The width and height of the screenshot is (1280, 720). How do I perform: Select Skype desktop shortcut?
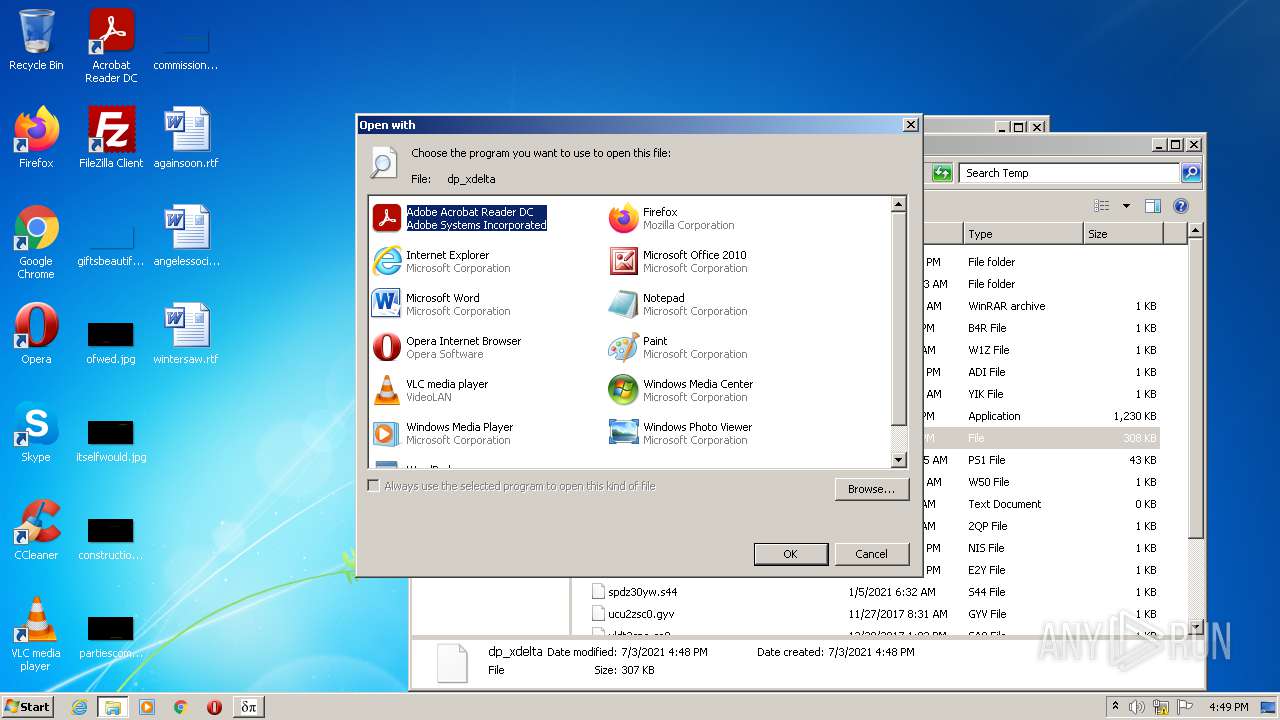pyautogui.click(x=36, y=432)
